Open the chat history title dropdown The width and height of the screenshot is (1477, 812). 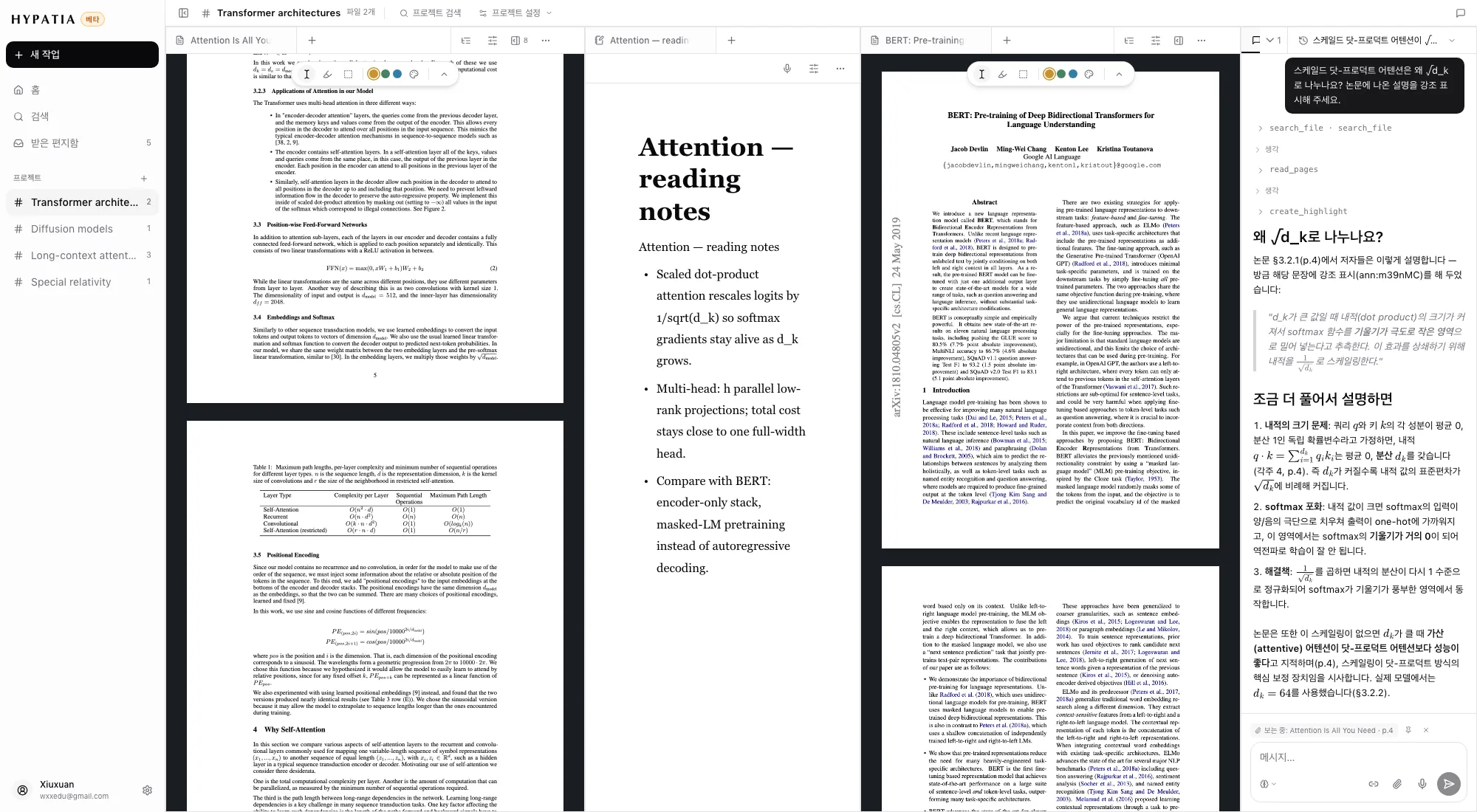(x=1377, y=41)
